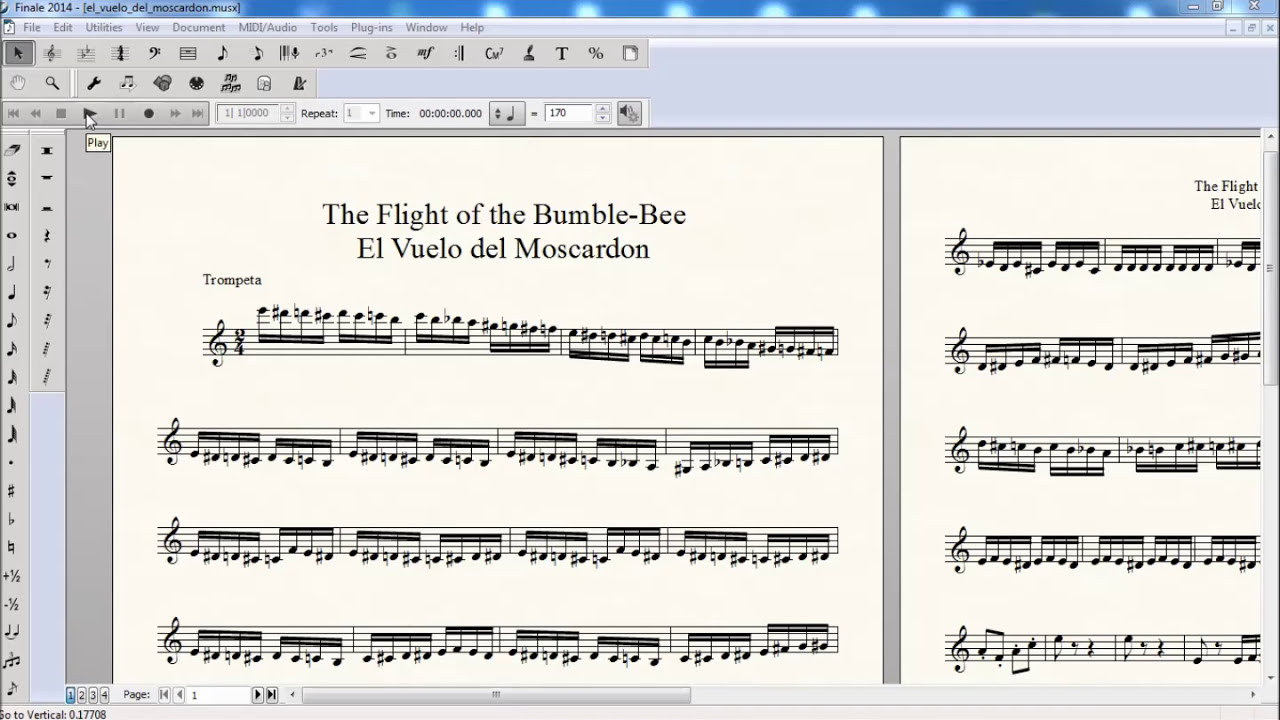Switch to Layer 2
This screenshot has height=720, width=1280.
pos(82,694)
